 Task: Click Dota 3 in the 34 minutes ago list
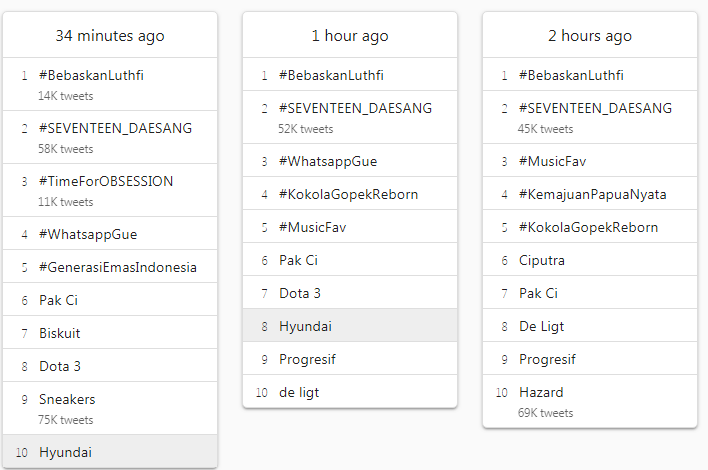(x=110, y=366)
